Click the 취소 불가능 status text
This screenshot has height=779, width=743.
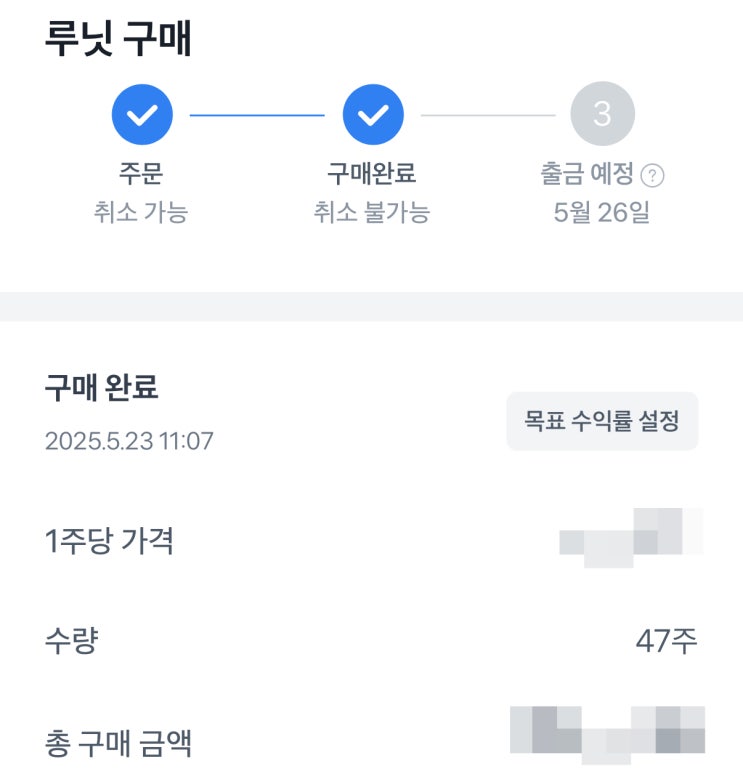click(372, 212)
